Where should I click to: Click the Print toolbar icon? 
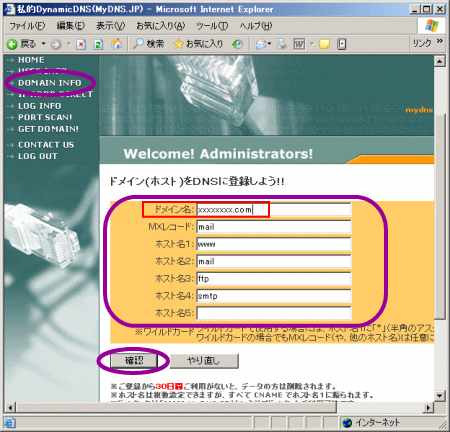[x=282, y=44]
